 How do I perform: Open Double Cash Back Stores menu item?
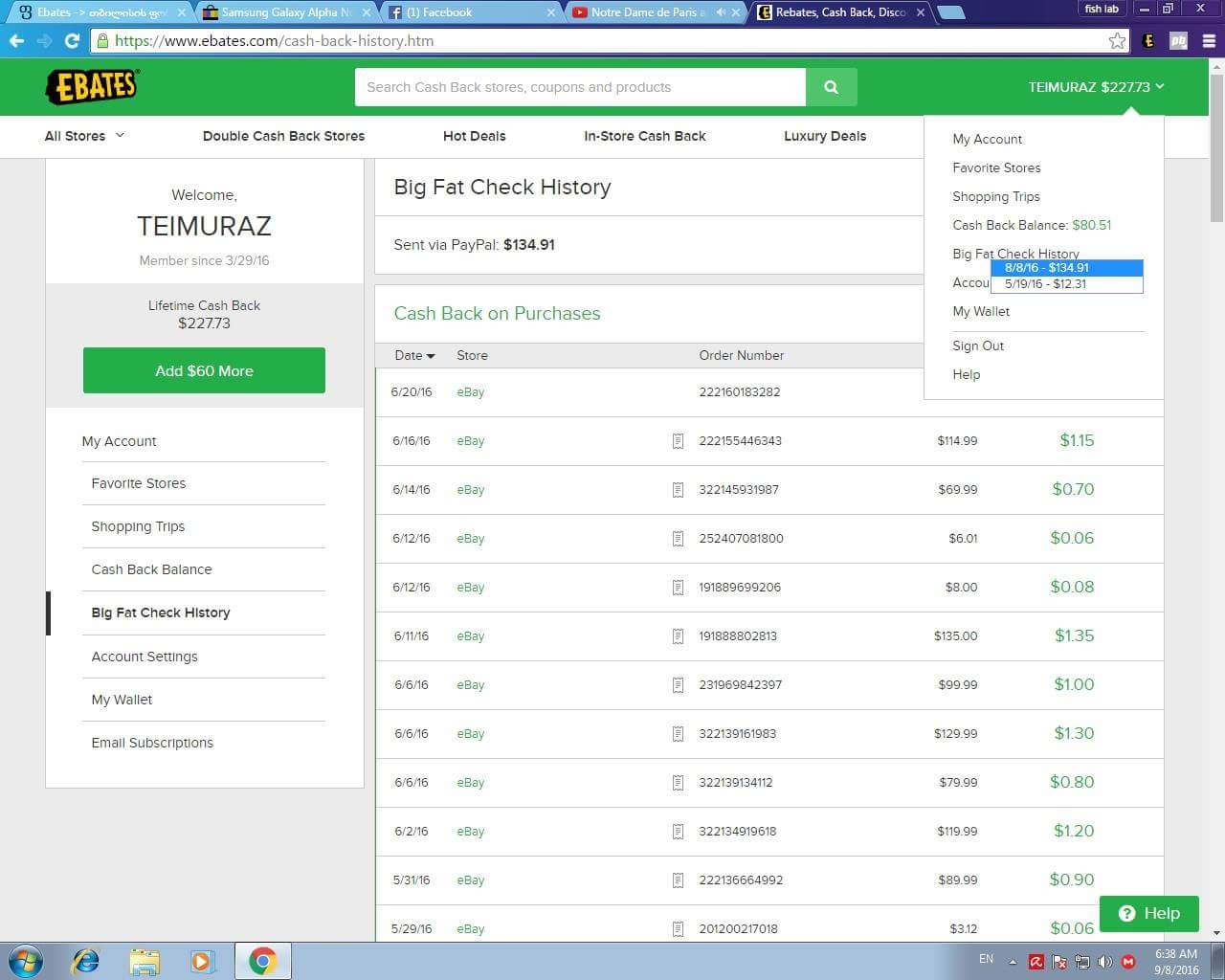pos(283,136)
